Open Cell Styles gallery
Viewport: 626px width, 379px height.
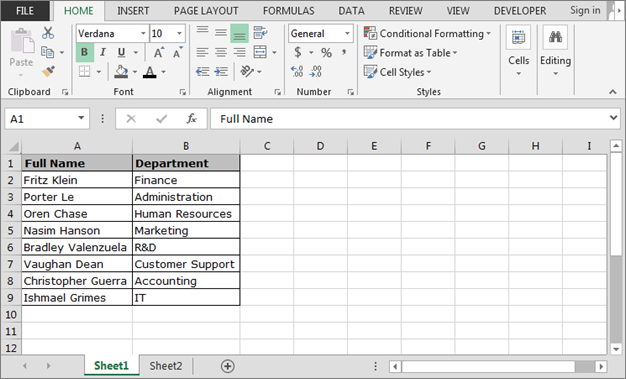(x=398, y=72)
